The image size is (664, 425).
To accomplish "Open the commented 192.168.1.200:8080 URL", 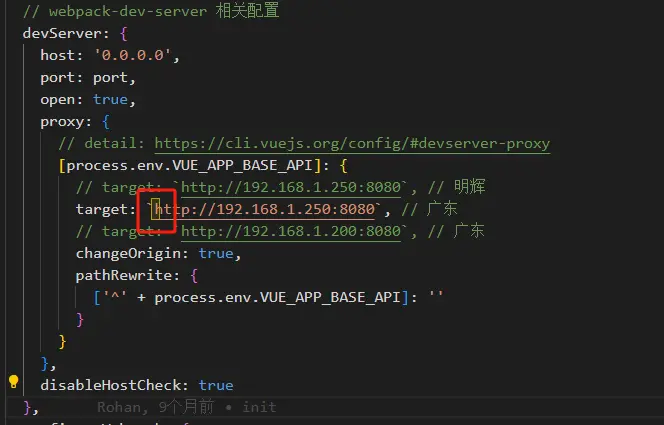I will tap(291, 231).
